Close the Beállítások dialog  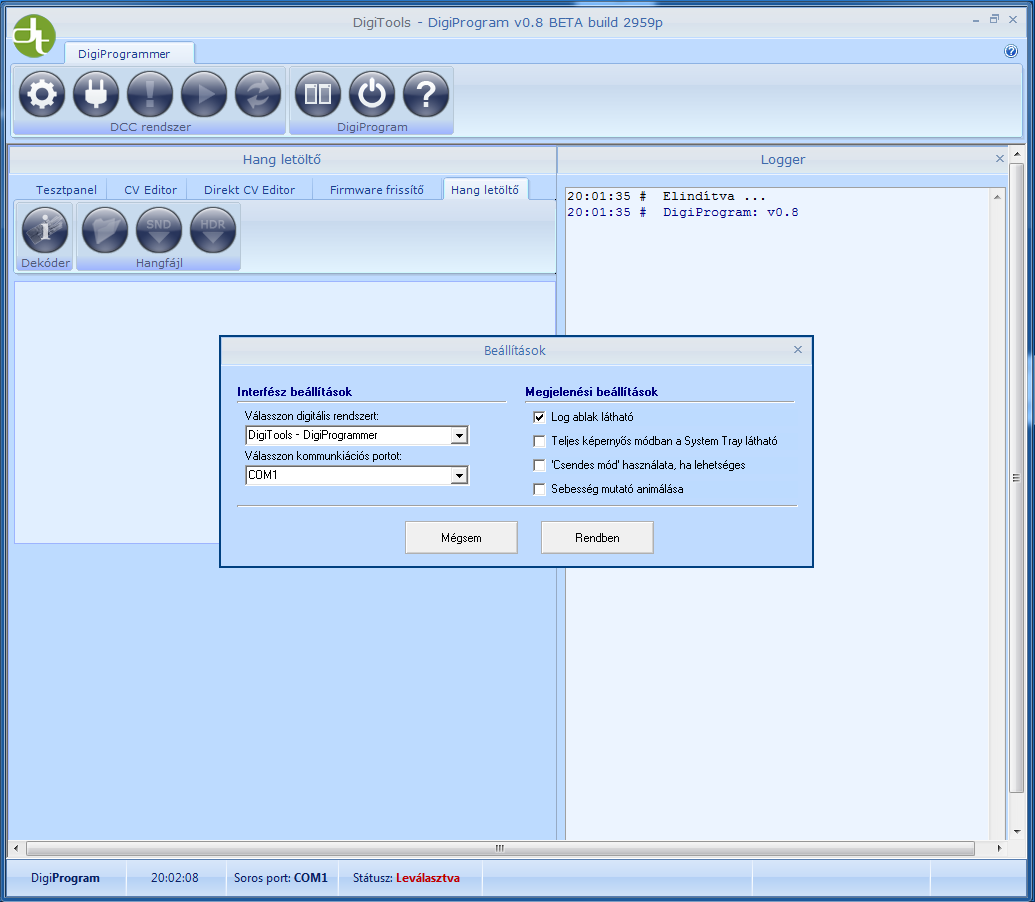[798, 350]
